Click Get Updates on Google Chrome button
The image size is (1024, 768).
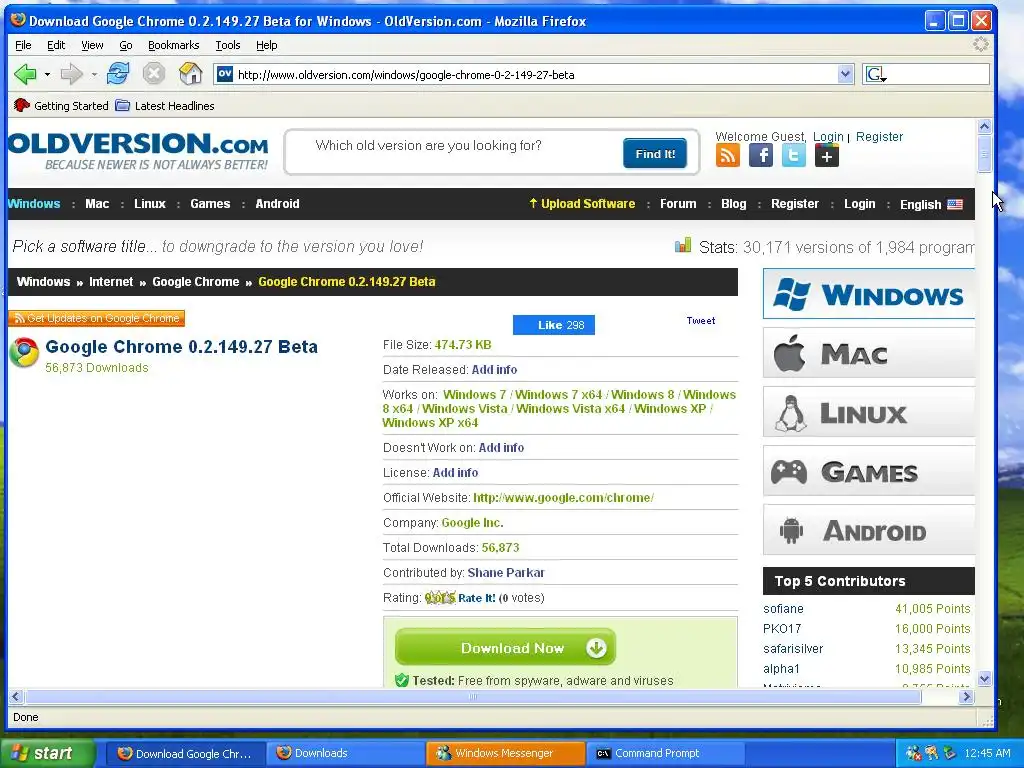coord(97,318)
